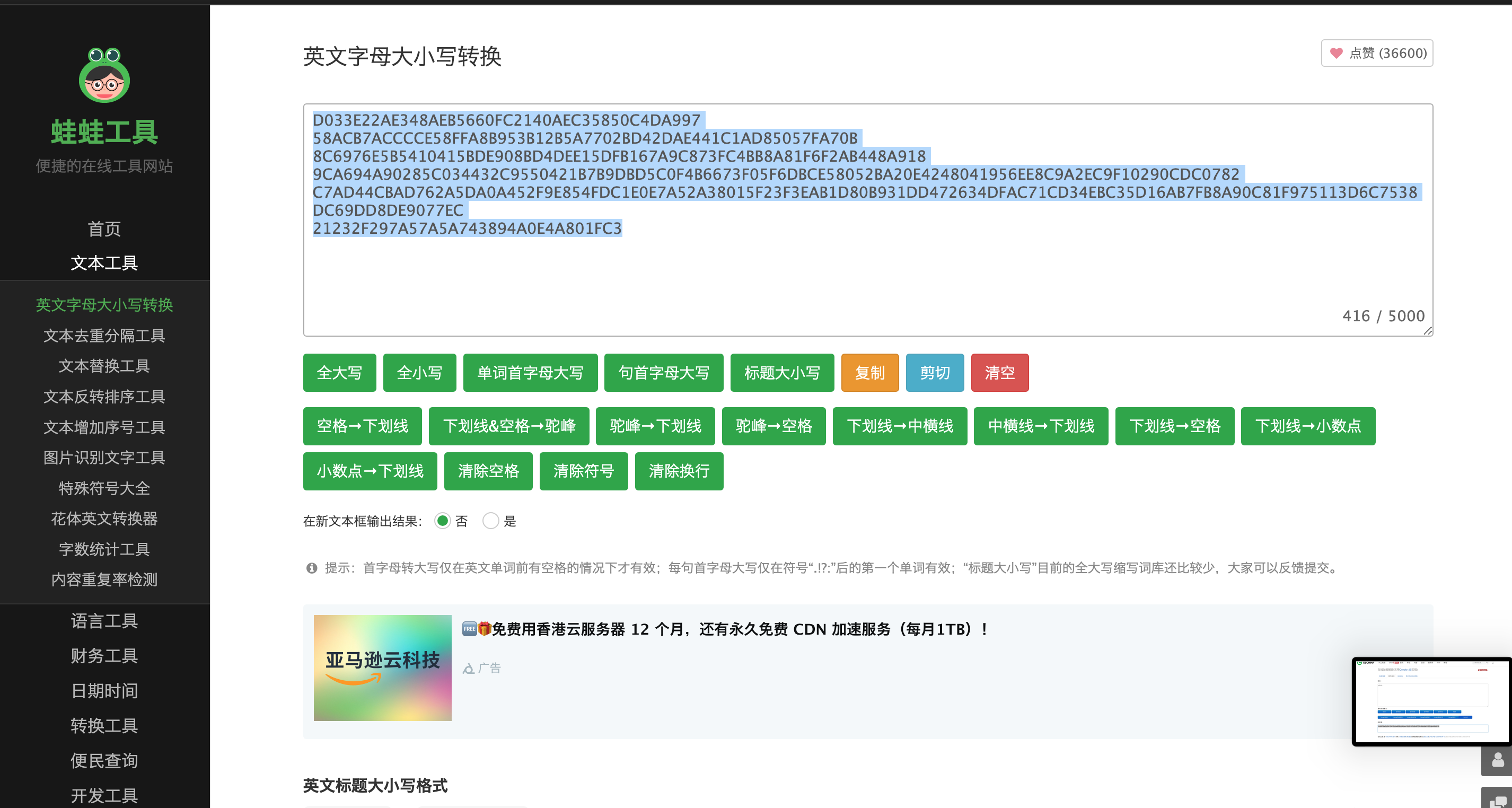Viewport: 1512px width, 808px height.
Task: Click the 亚马逊云科技 ad thumbnail
Action: pyautogui.click(x=383, y=668)
